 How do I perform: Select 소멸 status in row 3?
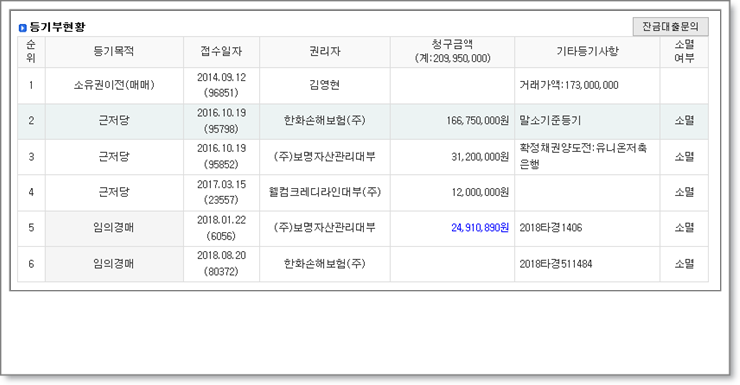(684, 157)
